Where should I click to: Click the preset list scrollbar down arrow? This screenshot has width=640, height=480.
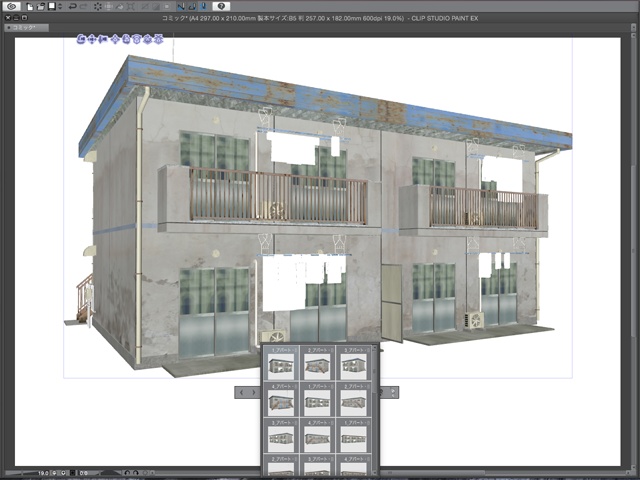(x=374, y=473)
